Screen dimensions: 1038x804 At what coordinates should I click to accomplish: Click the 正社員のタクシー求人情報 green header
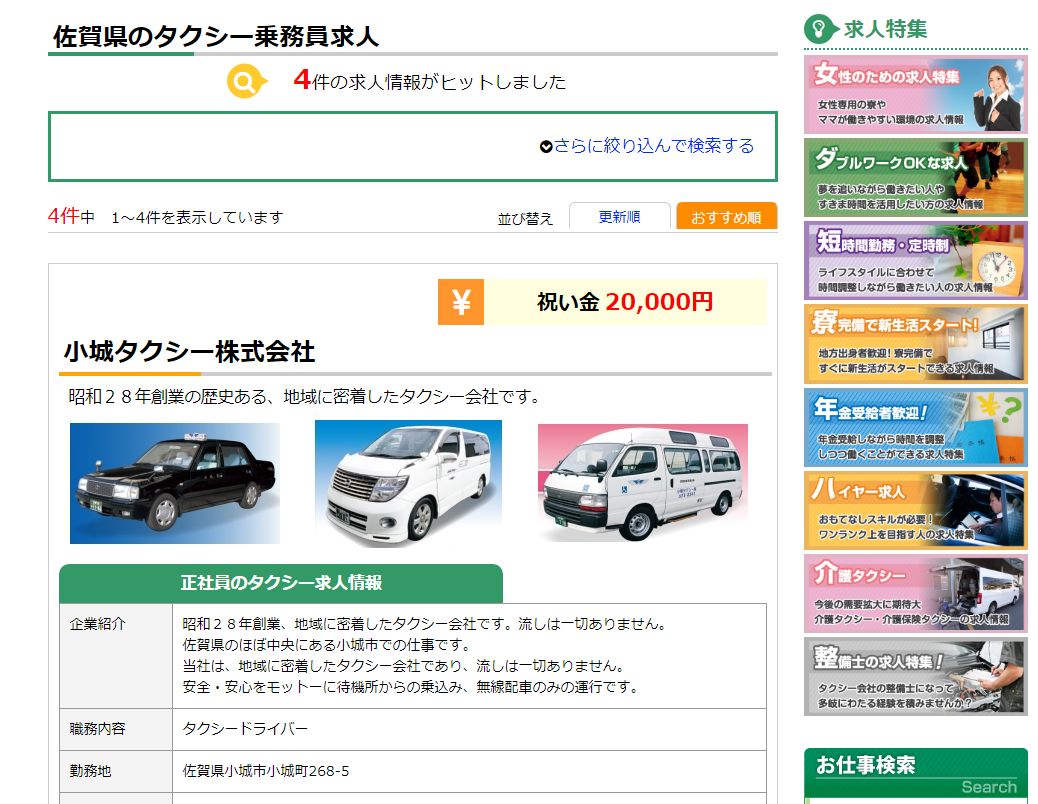[281, 583]
